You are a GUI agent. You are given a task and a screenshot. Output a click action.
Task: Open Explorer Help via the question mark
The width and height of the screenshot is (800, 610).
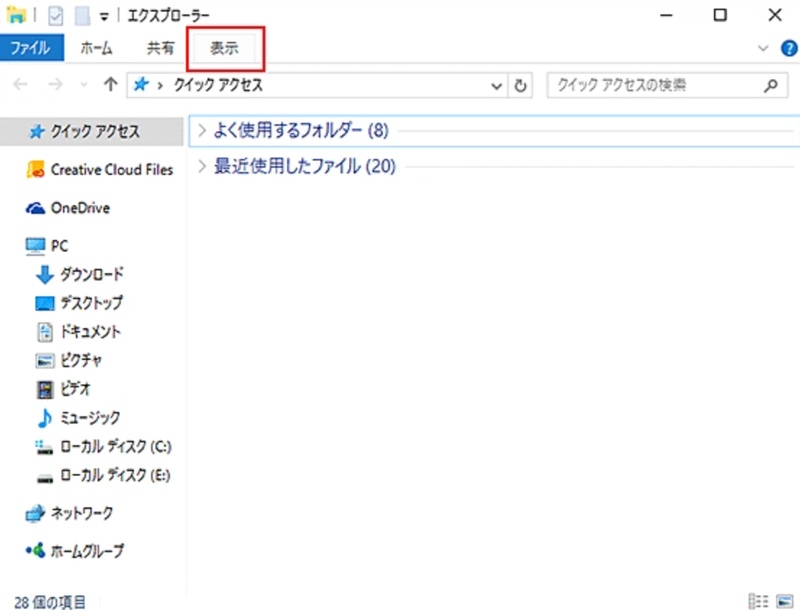788,47
